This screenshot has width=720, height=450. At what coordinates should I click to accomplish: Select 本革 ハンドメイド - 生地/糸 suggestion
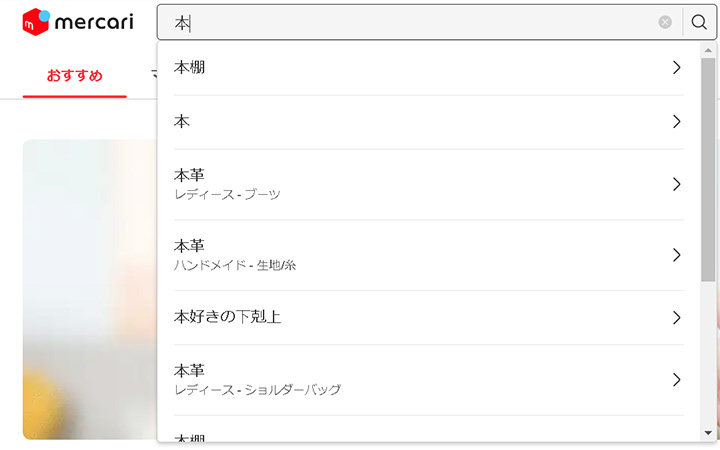pos(235,255)
